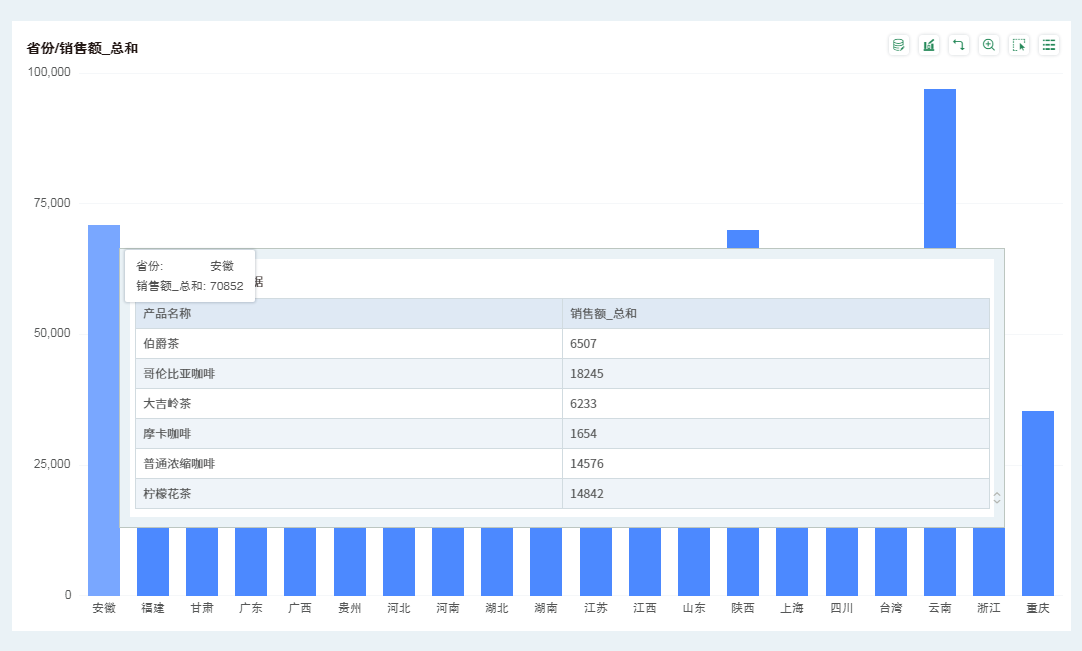Open the list view icon in toolbar
The height and width of the screenshot is (651, 1082).
click(1049, 45)
